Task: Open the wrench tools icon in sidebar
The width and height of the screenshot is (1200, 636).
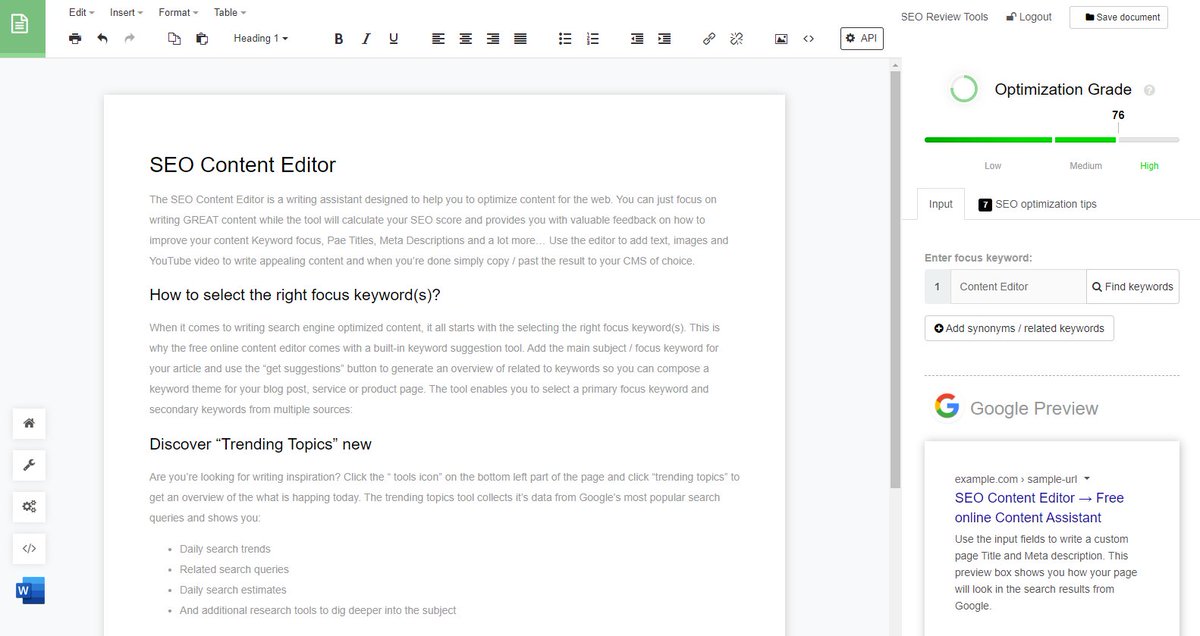Action: (x=29, y=465)
